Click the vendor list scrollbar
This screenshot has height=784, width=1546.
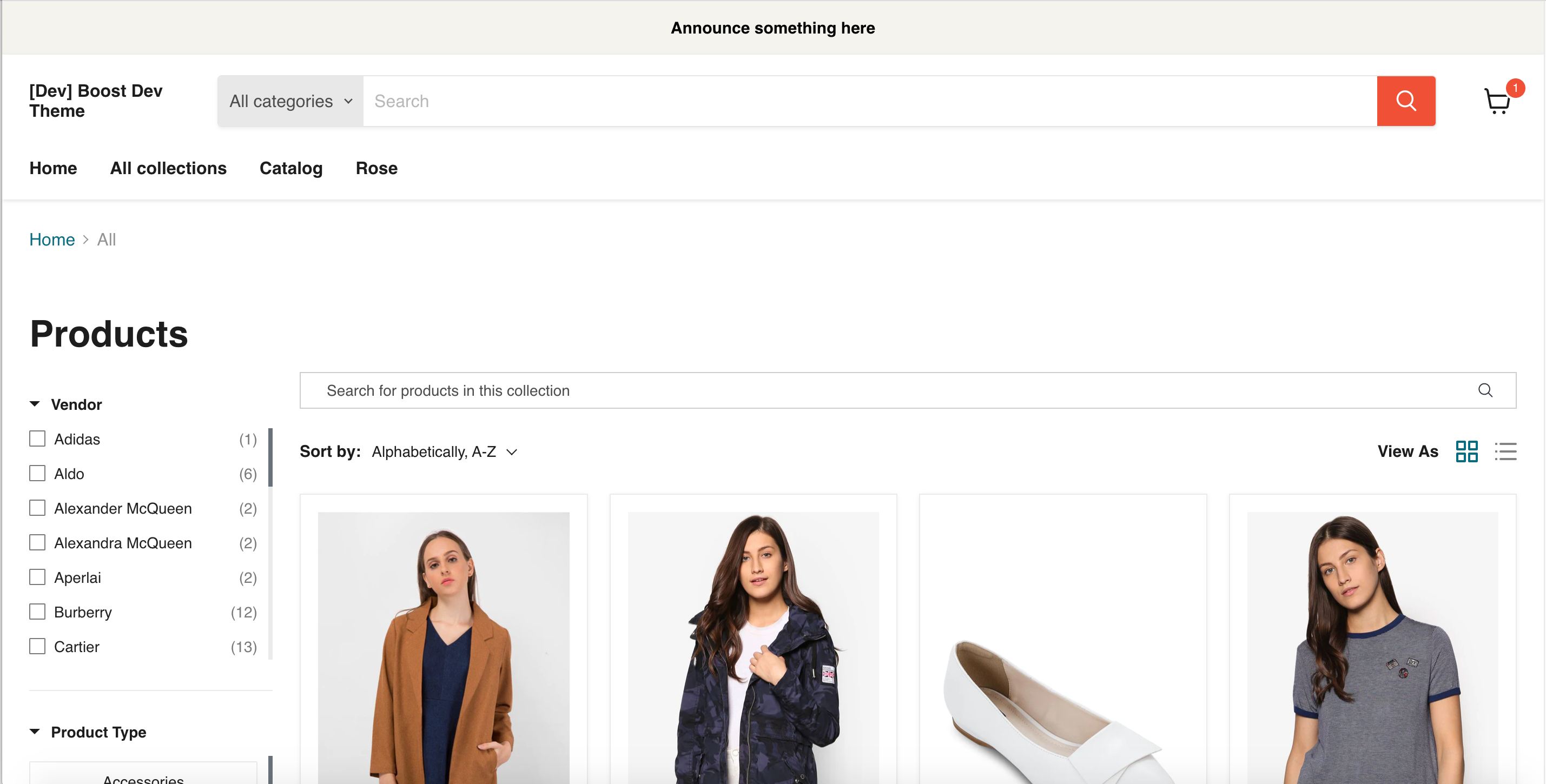tap(270, 457)
